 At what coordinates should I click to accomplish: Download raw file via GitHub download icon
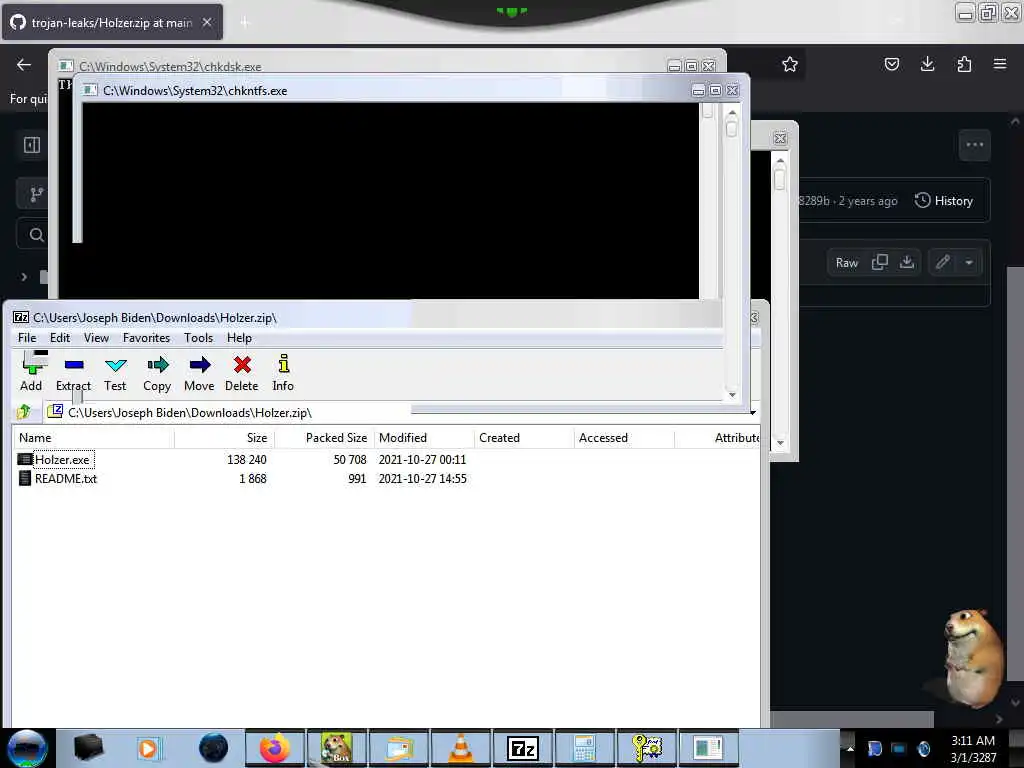(x=907, y=263)
